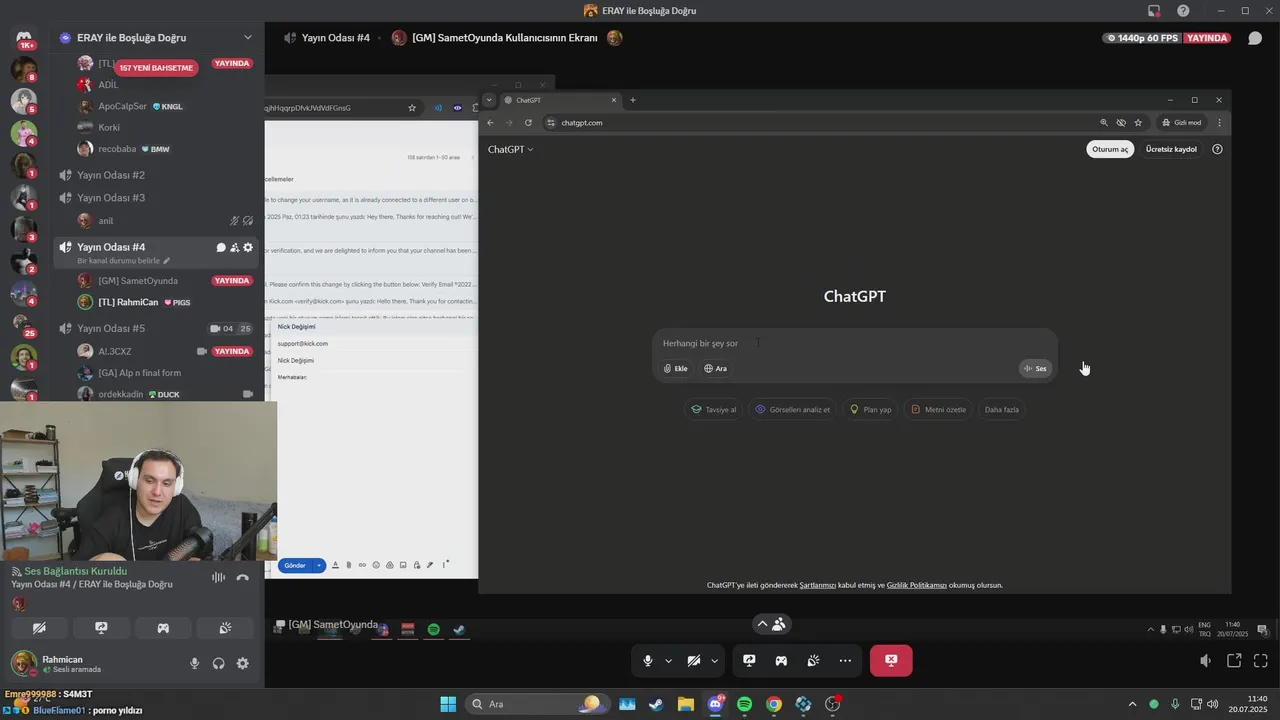Choose Görselleri analiz et suggestion chip
Image resolution: width=1280 pixels, height=720 pixels.
(x=793, y=409)
